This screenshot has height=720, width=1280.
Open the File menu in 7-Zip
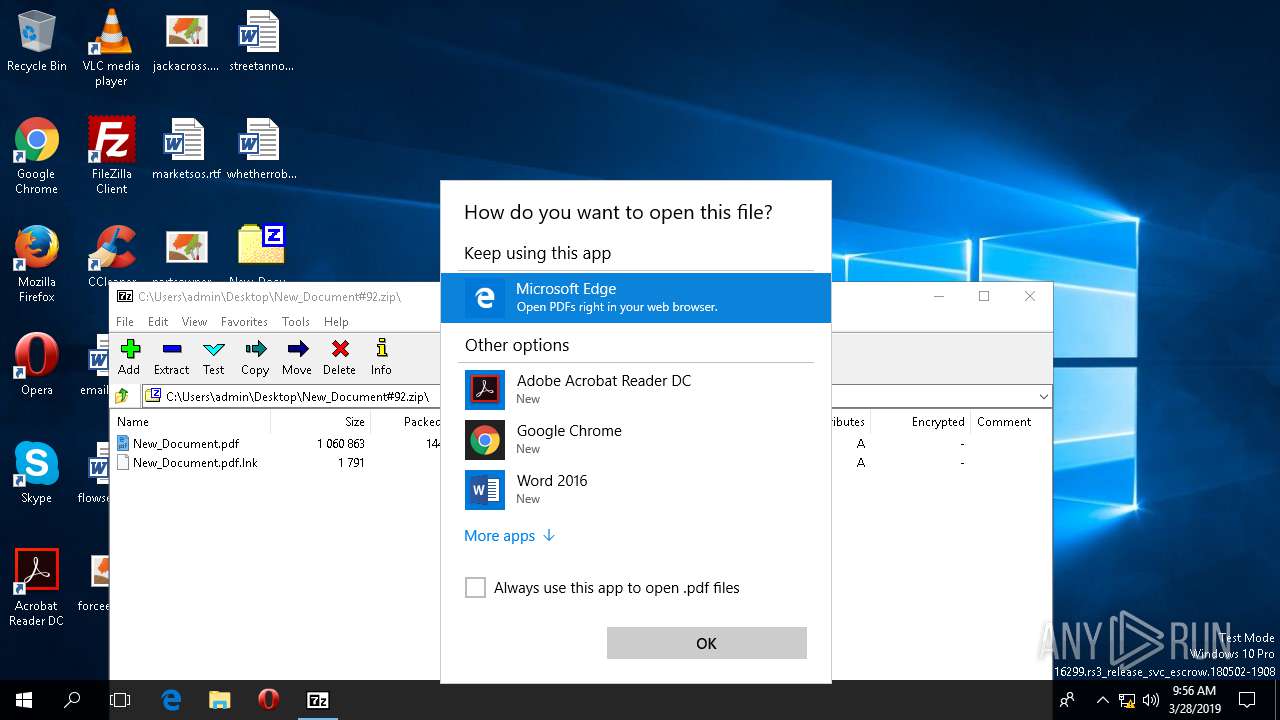[x=125, y=322]
